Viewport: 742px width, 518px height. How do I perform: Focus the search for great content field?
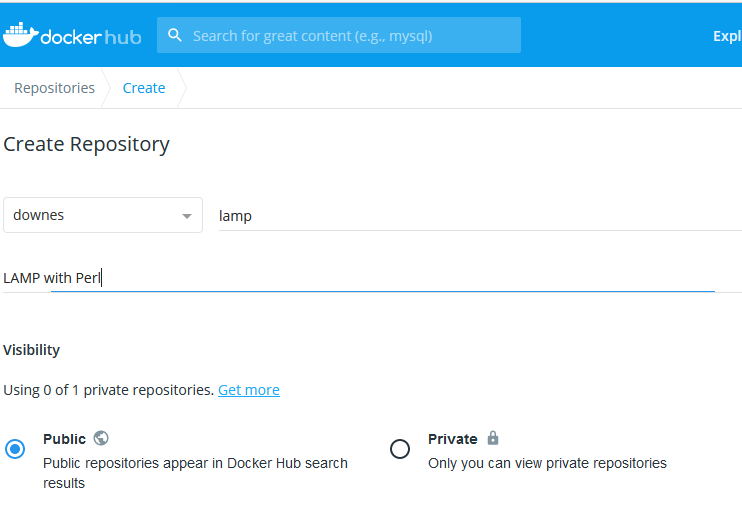coord(339,35)
